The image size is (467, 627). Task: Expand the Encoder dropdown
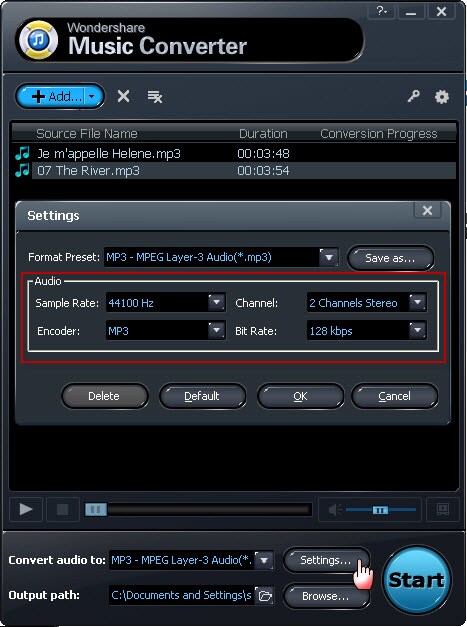[216, 330]
